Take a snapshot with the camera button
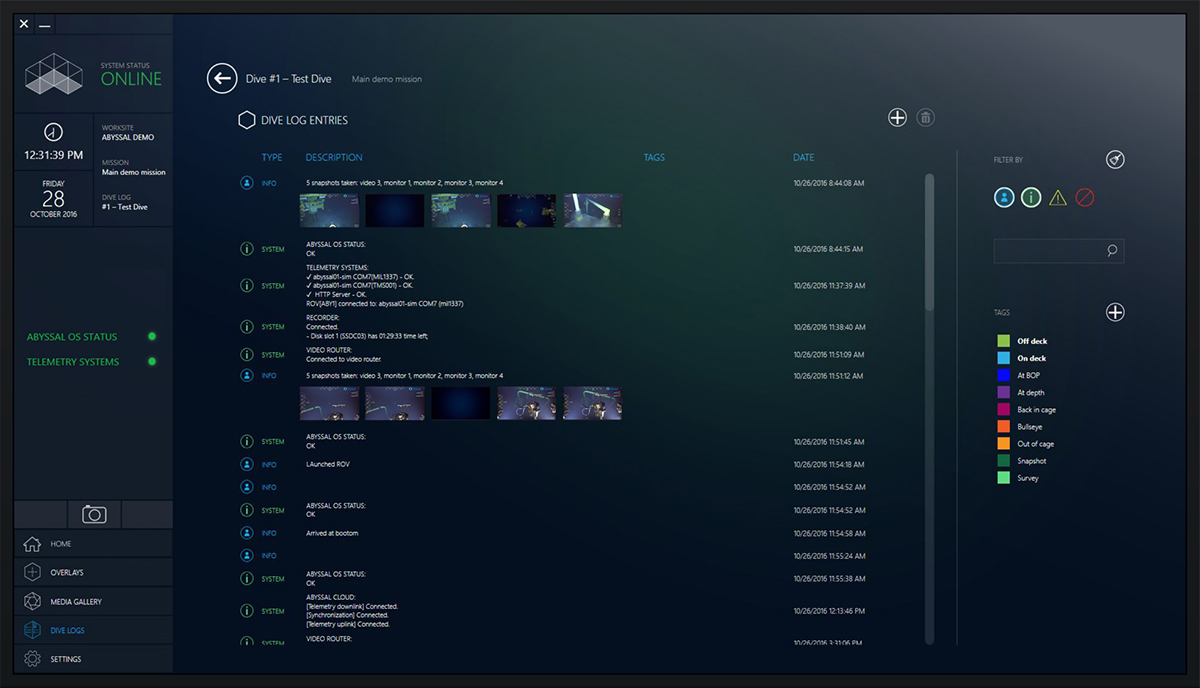Image resolution: width=1200 pixels, height=688 pixels. click(x=94, y=514)
